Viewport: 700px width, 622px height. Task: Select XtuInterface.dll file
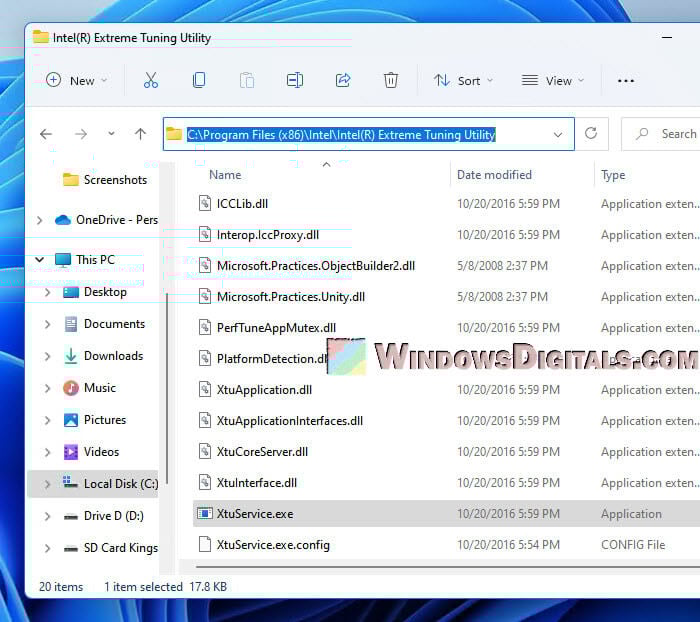pyautogui.click(x=257, y=483)
